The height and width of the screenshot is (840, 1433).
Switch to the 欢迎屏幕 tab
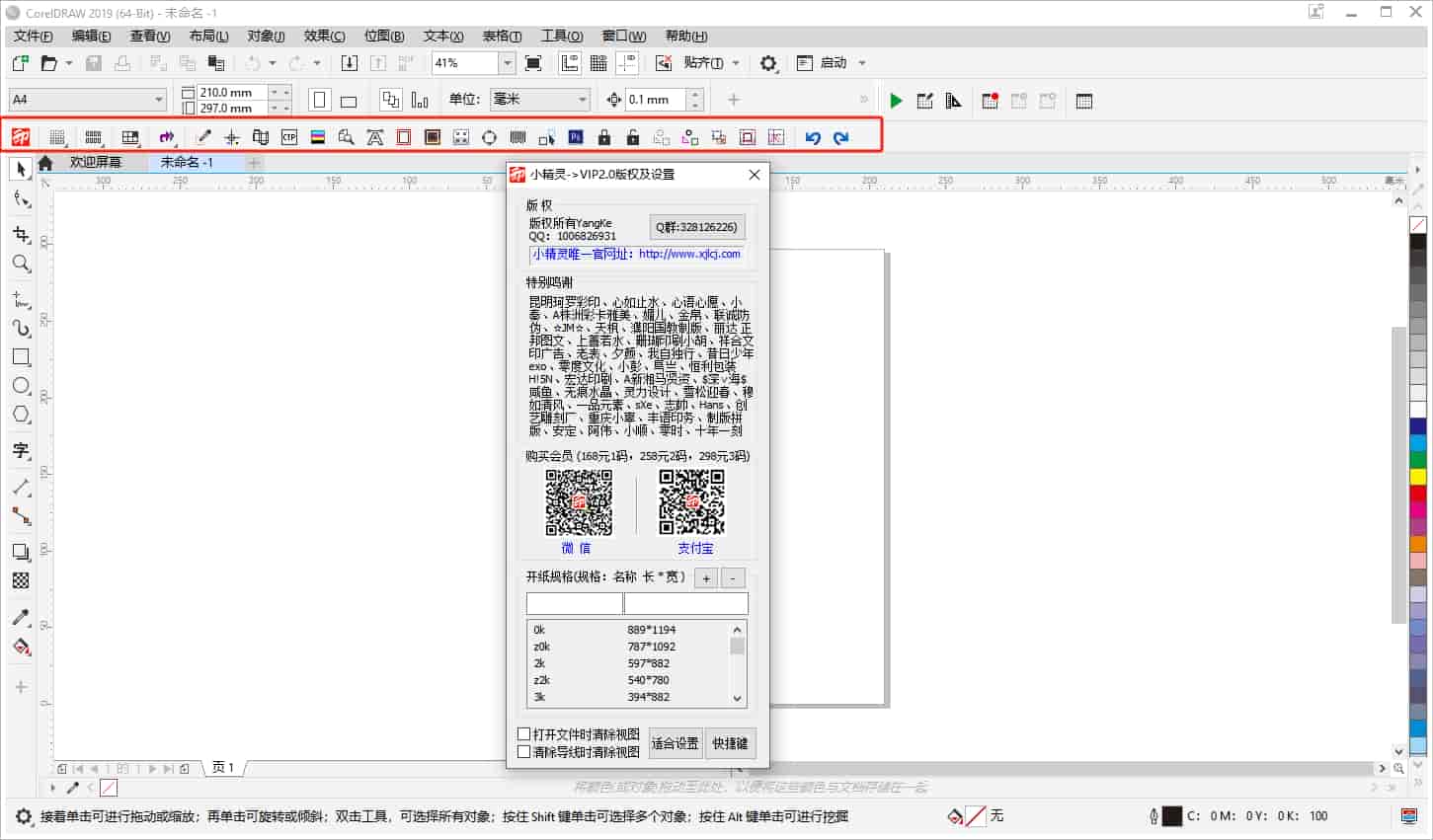point(95,162)
